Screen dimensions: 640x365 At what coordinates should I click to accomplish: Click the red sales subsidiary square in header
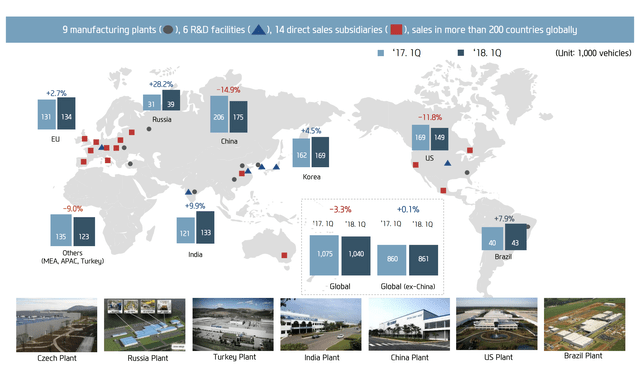pos(396,29)
